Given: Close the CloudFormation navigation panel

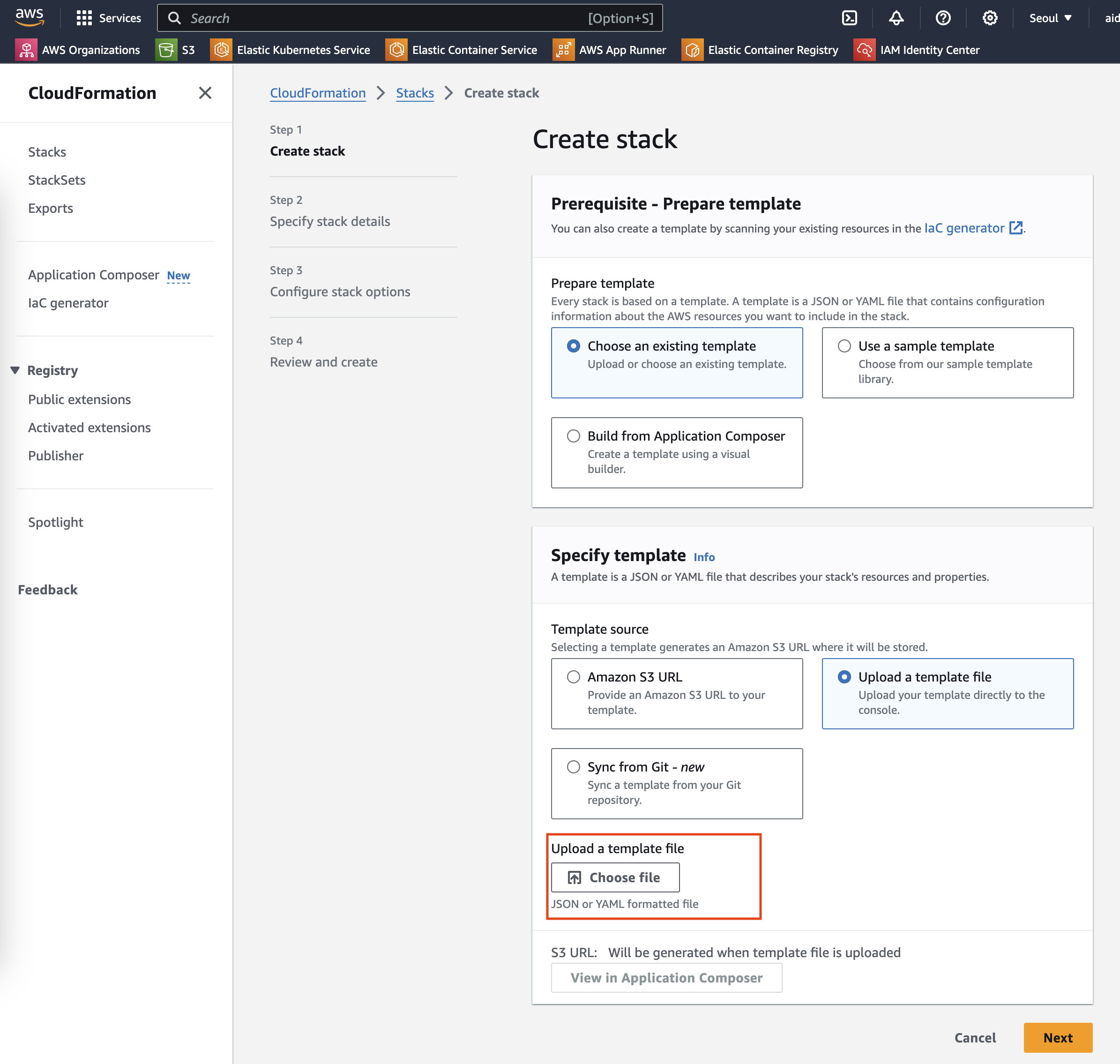Looking at the screenshot, I should click(205, 93).
